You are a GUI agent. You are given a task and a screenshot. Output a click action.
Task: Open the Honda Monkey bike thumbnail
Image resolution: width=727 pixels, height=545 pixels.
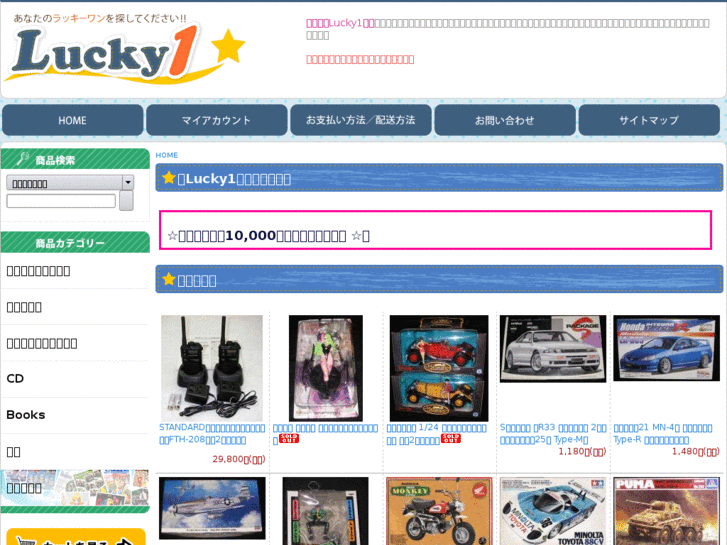click(x=439, y=511)
